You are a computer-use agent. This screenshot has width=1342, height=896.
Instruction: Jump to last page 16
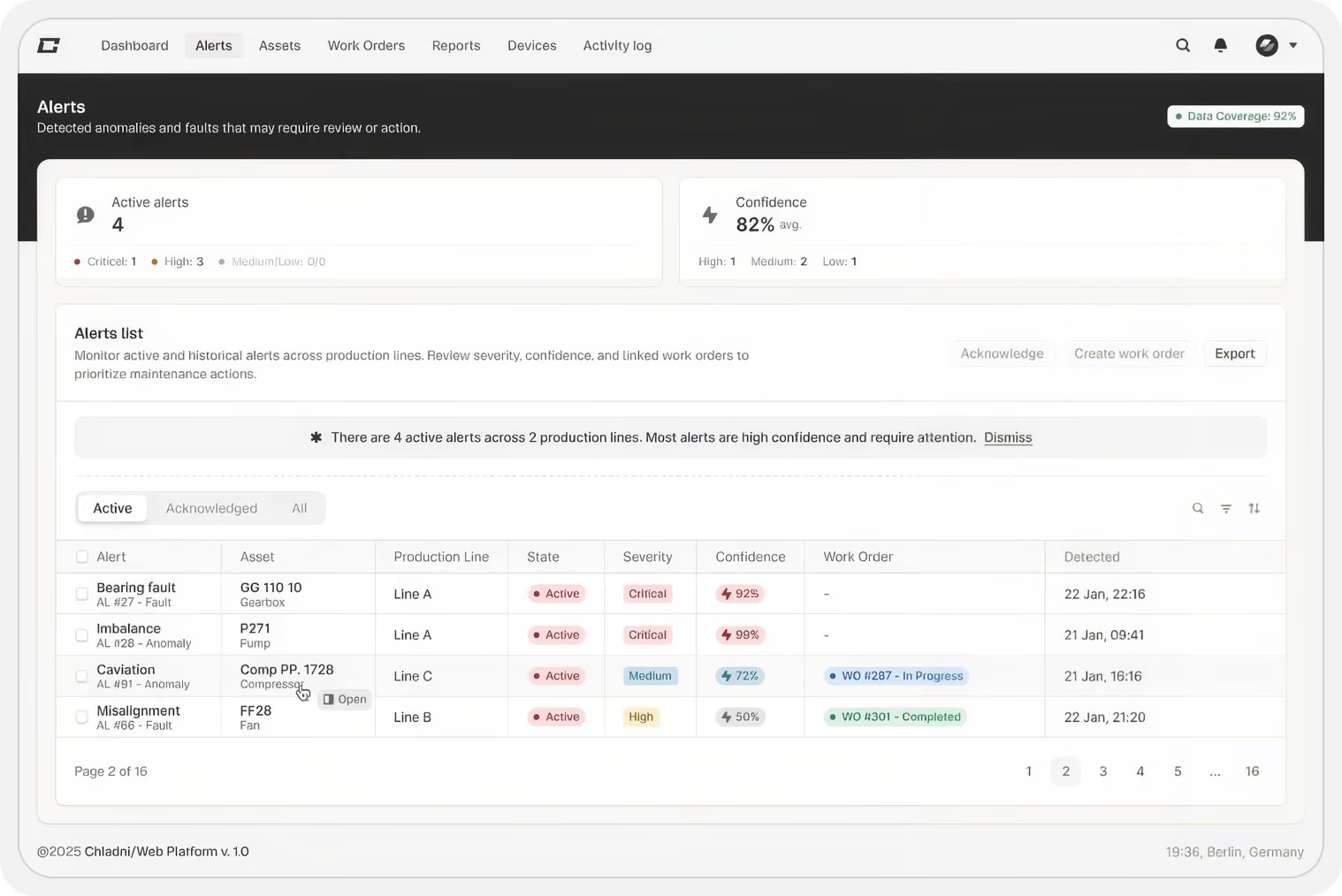pos(1252,771)
